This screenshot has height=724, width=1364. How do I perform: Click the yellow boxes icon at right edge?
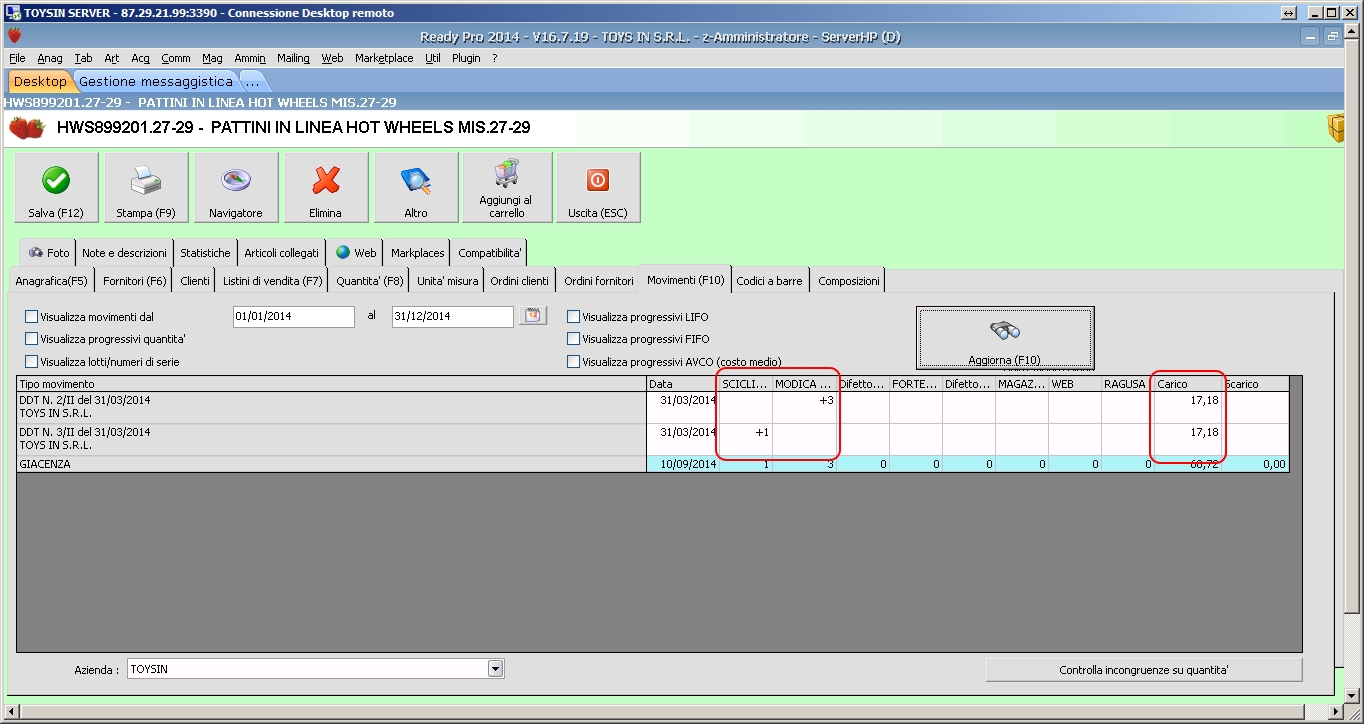point(1335,128)
